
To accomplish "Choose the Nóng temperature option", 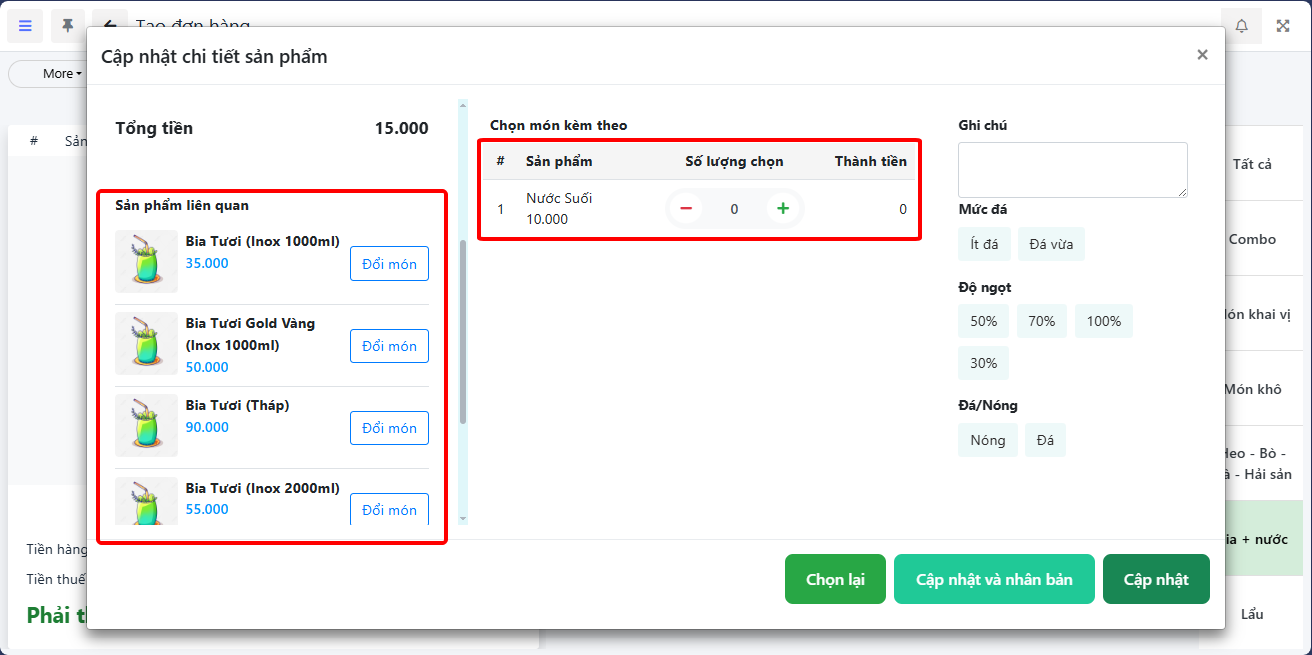I will (987, 440).
